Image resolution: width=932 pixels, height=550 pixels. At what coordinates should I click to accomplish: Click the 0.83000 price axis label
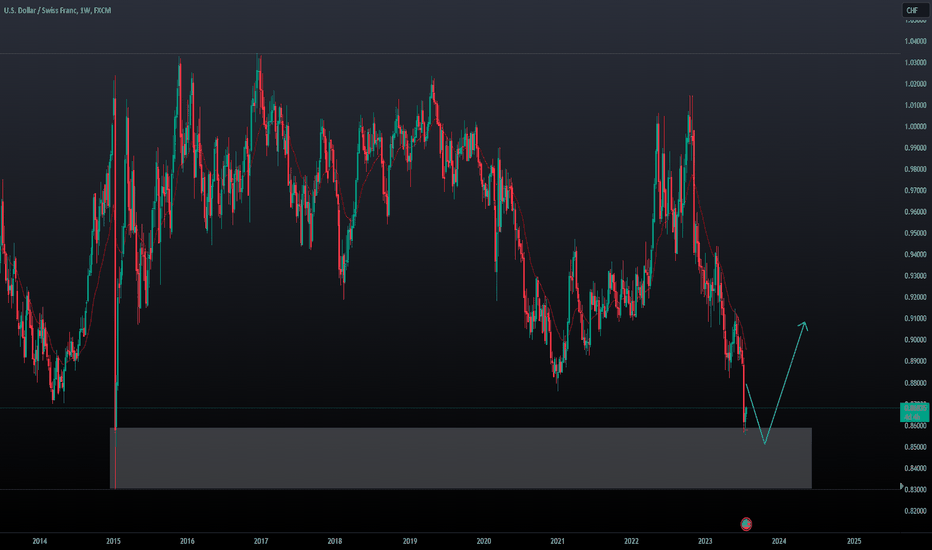click(915, 490)
